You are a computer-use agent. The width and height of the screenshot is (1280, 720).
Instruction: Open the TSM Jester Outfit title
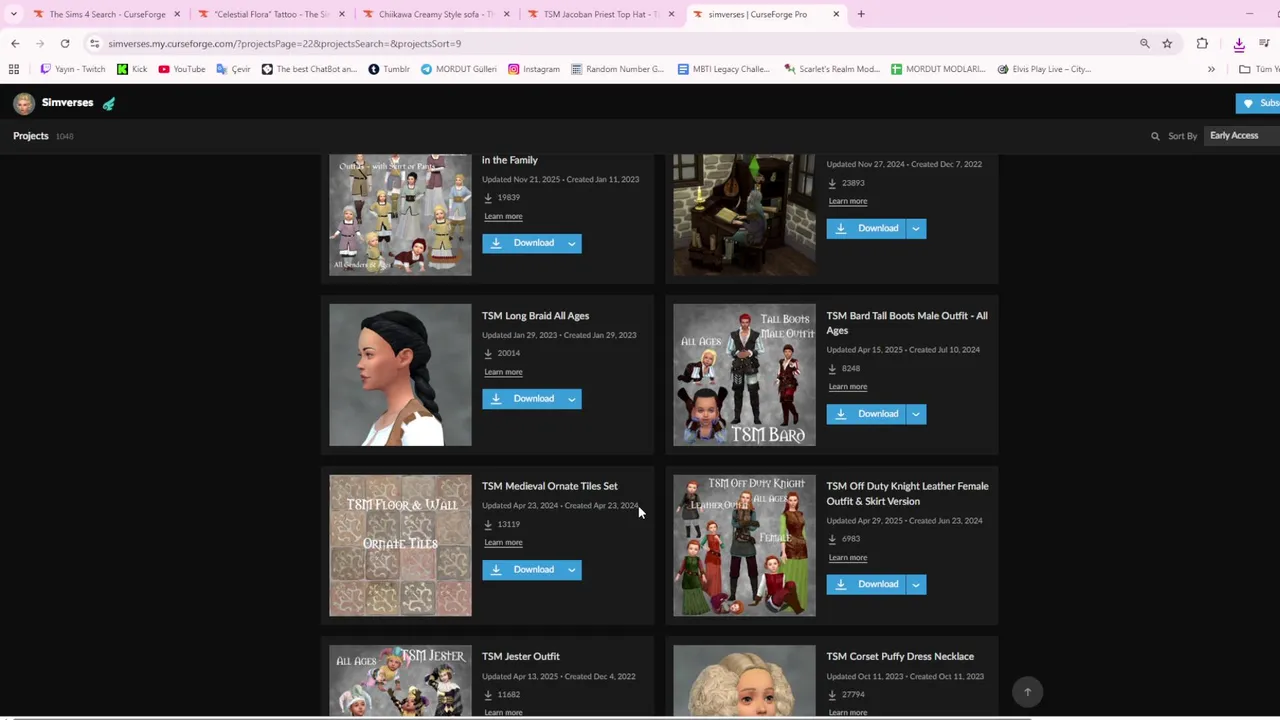(x=520, y=657)
